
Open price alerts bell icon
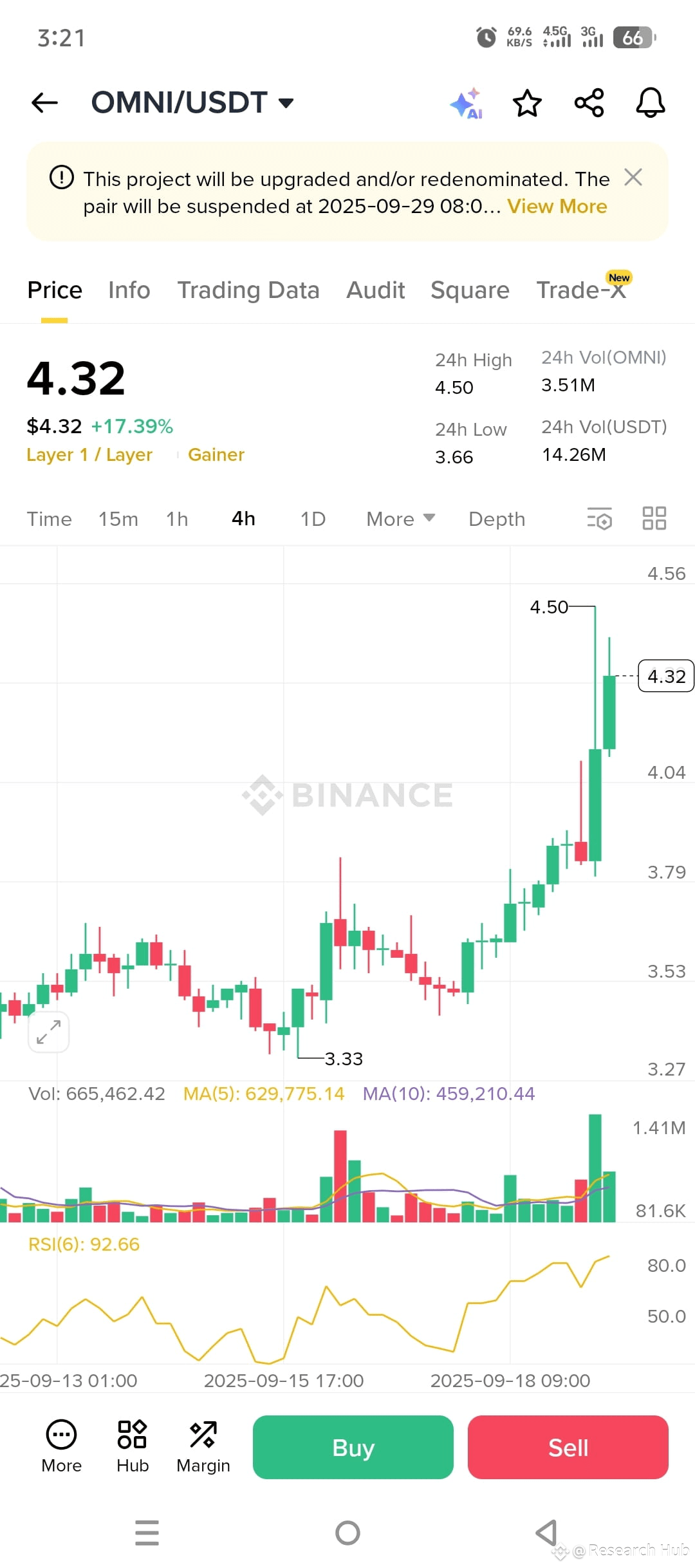(651, 103)
